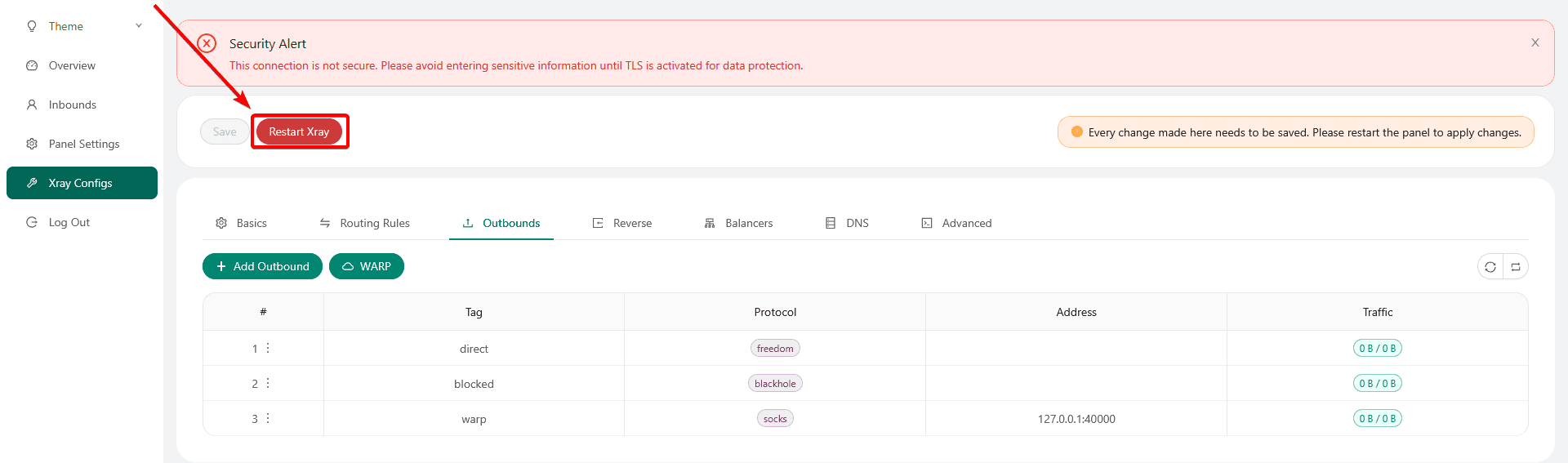The width and height of the screenshot is (1568, 463).
Task: Open the Balancers tab
Action: 738,223
